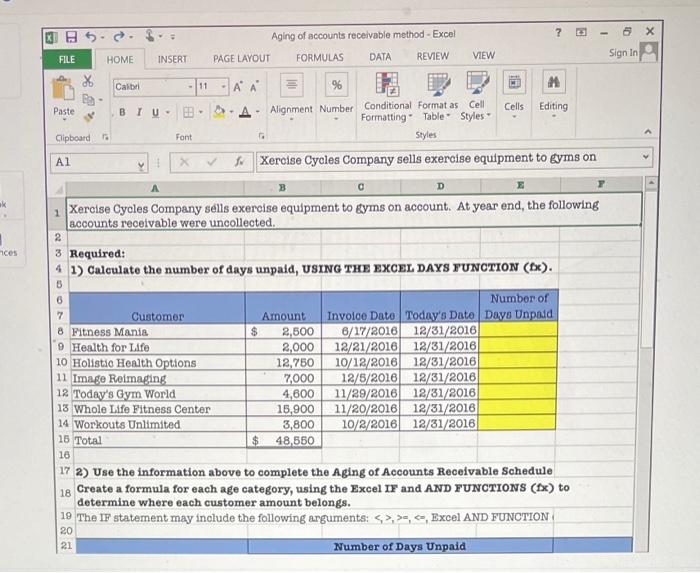Open the Cells group icon
700x573 pixels.
[514, 82]
